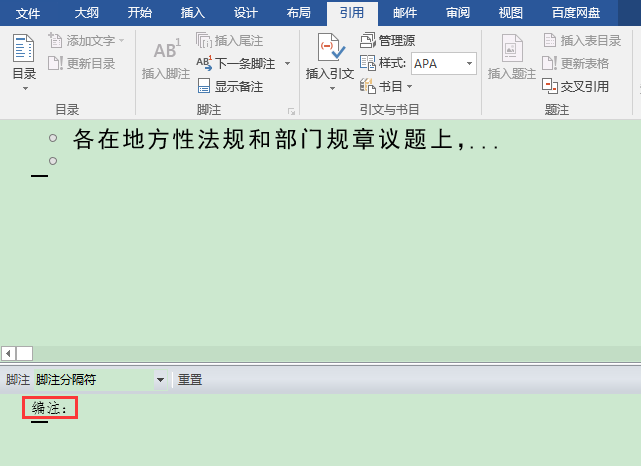The width and height of the screenshot is (641, 466).
Task: Expand the 插入引文 dropdown arrow
Action: [x=332, y=88]
